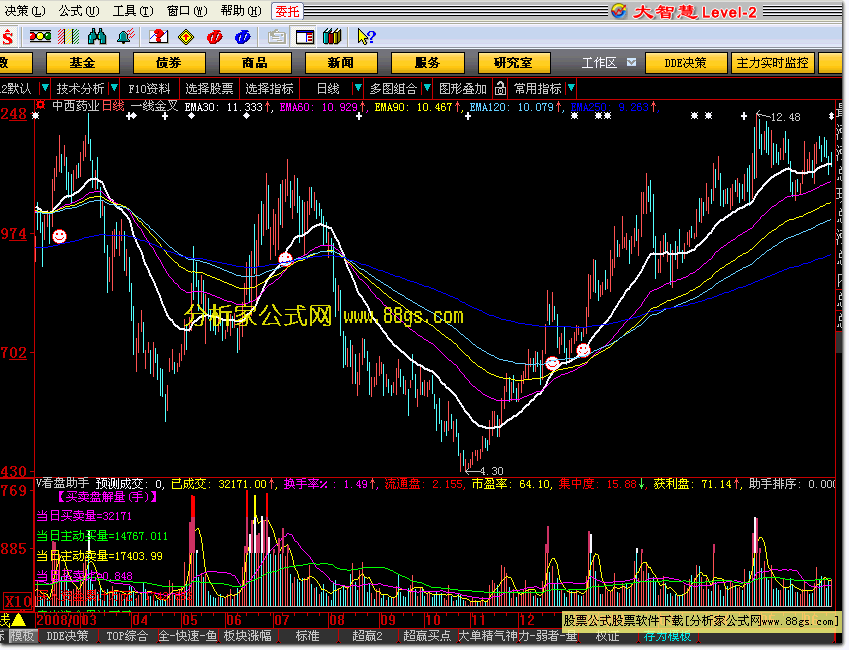849x650 pixels.
Task: Click the 4.30 low price label
Action: click(491, 471)
